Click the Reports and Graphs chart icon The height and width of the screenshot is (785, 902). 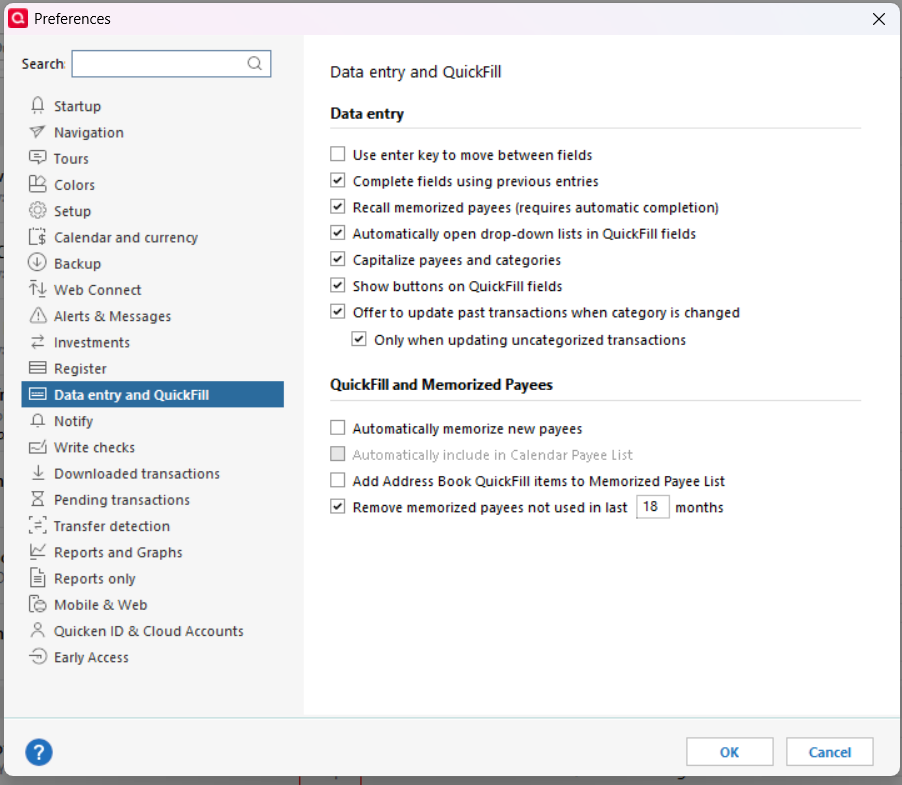tap(37, 551)
